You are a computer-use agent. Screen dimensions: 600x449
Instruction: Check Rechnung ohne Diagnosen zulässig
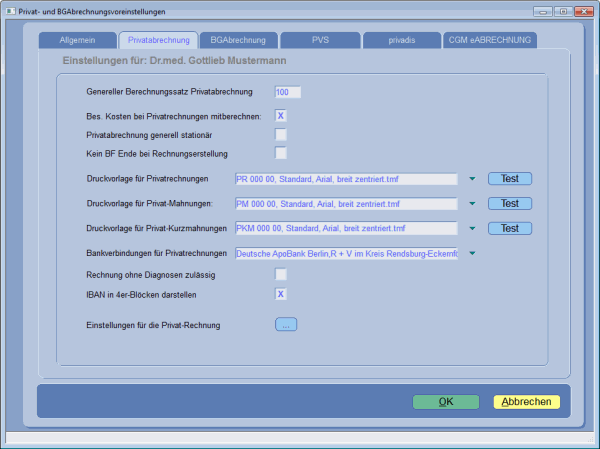point(281,274)
